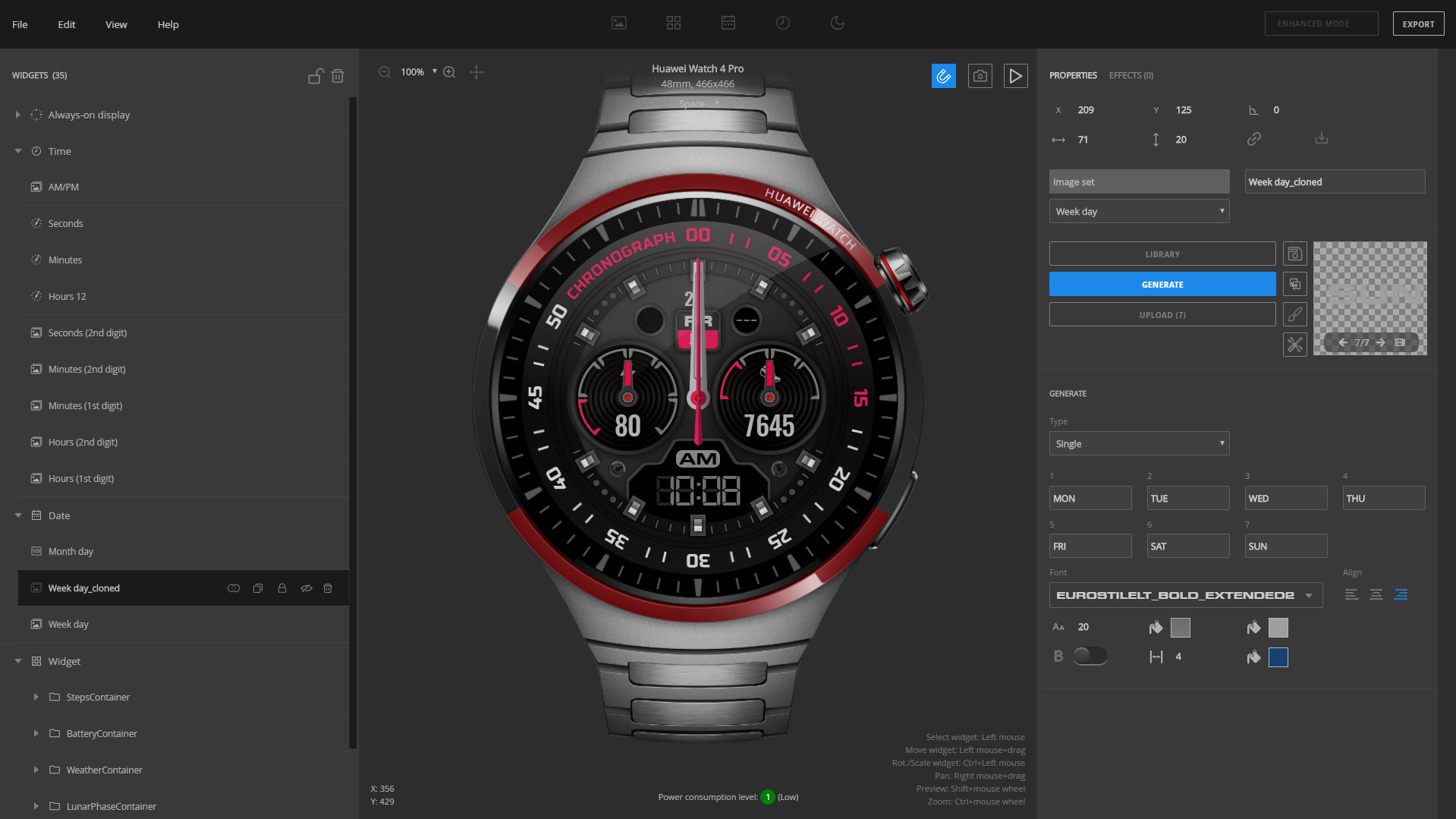The image size is (1456, 819).
Task: Delete widget using the widgets panel trash icon
Action: tap(338, 76)
